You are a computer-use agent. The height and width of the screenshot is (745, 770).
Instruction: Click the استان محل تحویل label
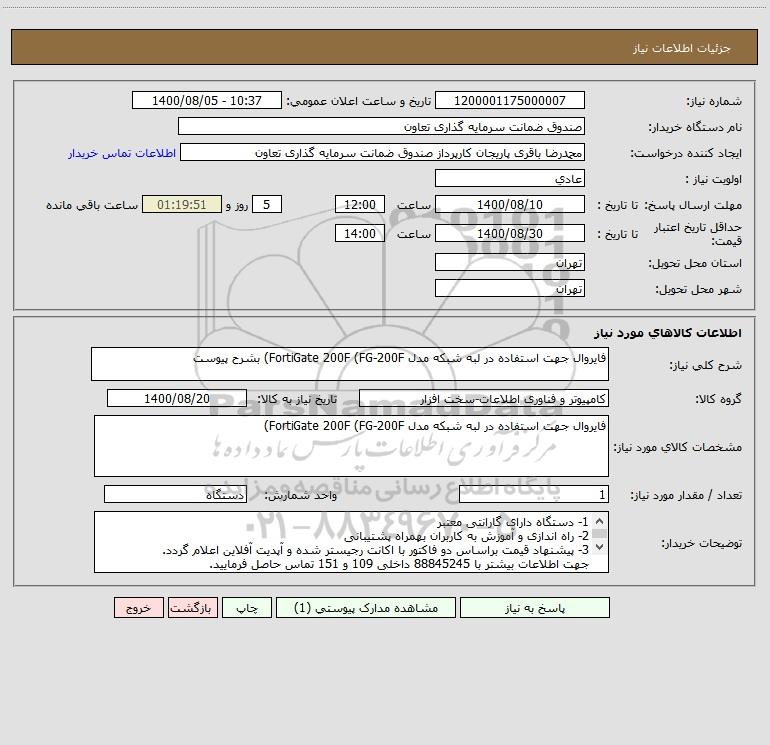tap(695, 263)
